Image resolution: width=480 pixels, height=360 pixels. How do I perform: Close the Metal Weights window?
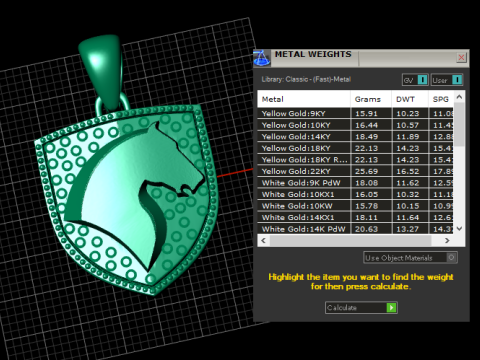click(x=461, y=58)
